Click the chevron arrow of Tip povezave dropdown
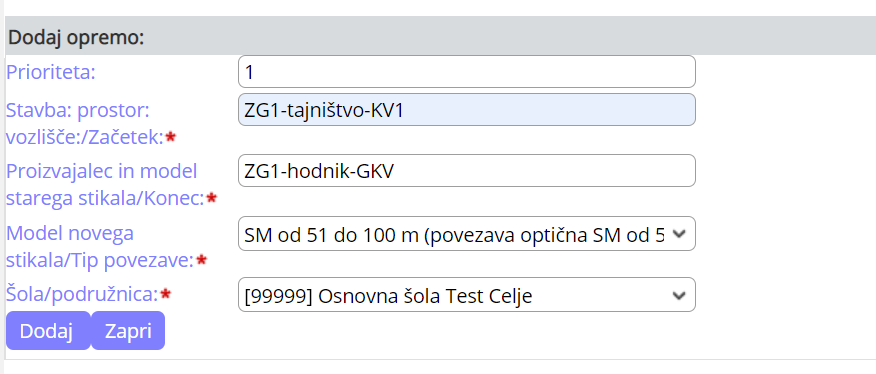Image resolution: width=876 pixels, height=374 pixels. [x=679, y=234]
